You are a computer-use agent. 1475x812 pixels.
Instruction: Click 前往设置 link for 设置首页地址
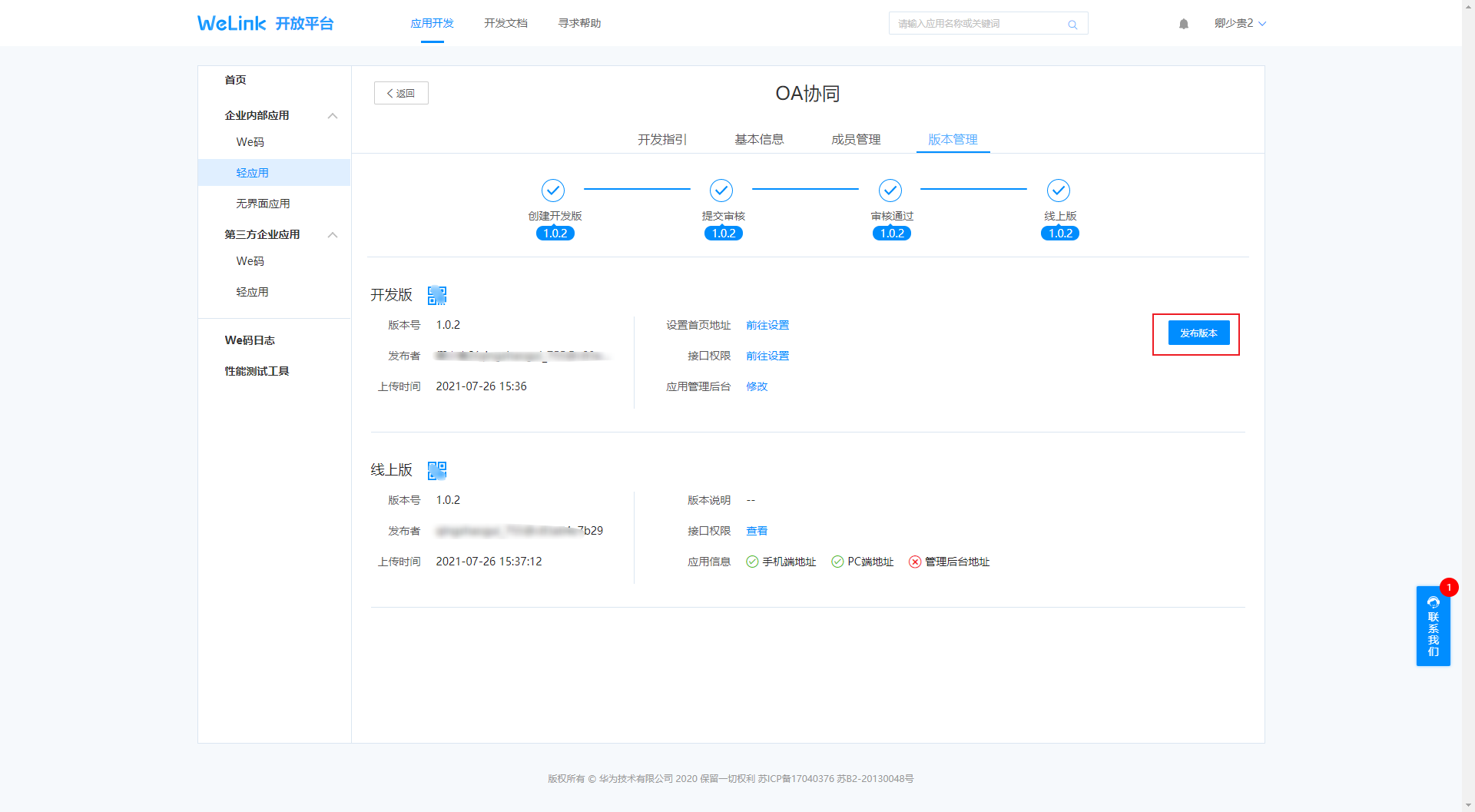tap(767, 325)
